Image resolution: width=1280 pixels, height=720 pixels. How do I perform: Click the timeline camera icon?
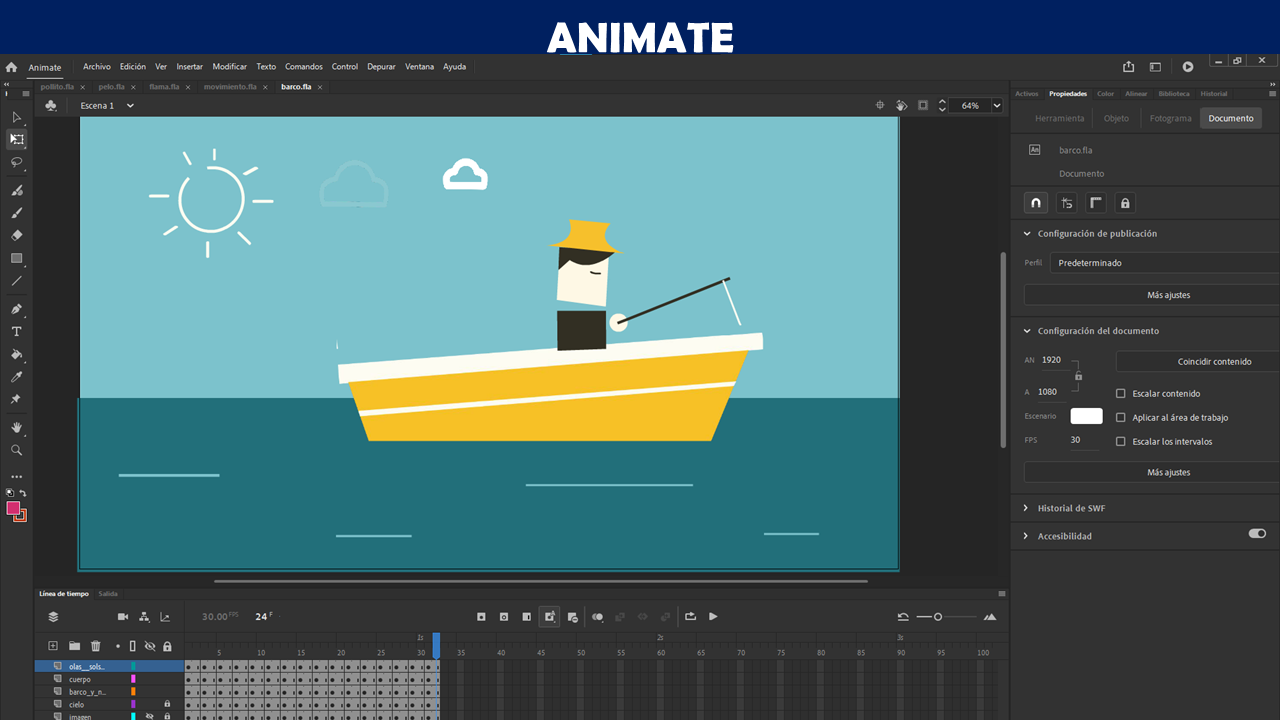pyautogui.click(x=123, y=617)
